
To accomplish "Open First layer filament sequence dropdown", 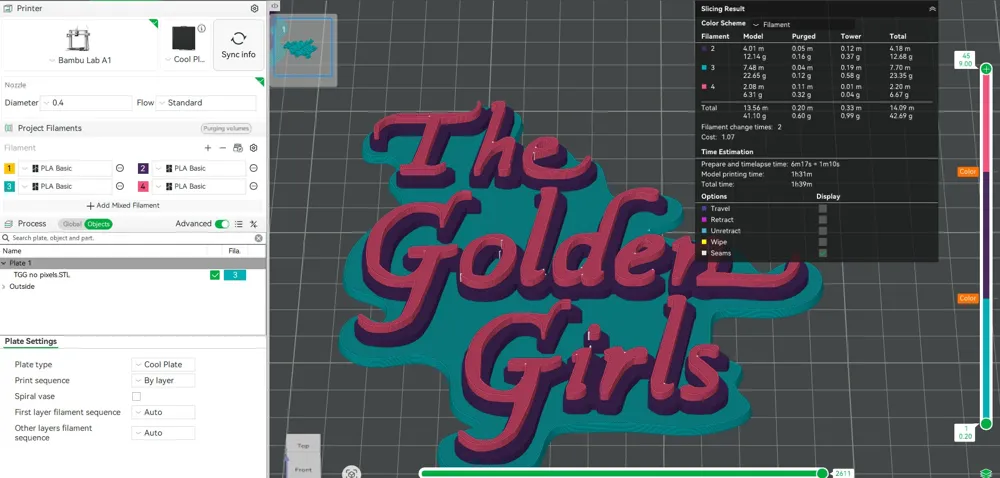I will coord(163,412).
